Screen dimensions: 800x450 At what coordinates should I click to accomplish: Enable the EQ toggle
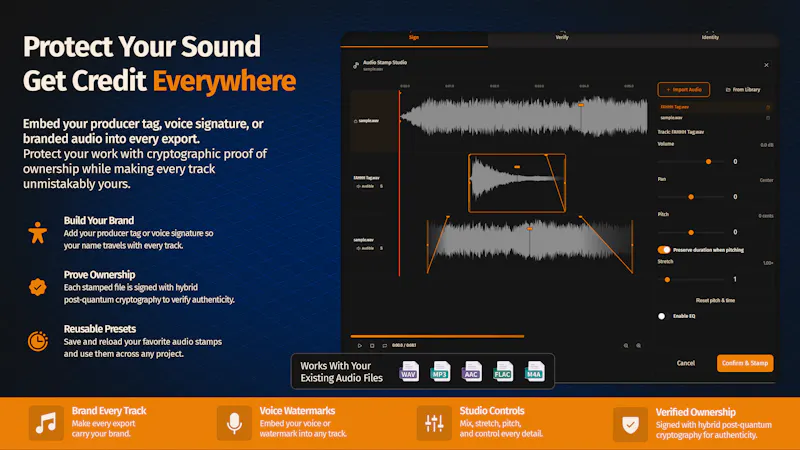click(x=662, y=316)
